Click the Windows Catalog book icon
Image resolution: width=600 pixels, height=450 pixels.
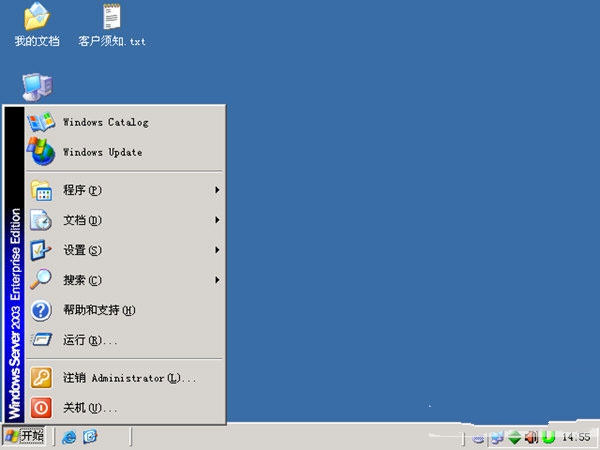(x=41, y=122)
